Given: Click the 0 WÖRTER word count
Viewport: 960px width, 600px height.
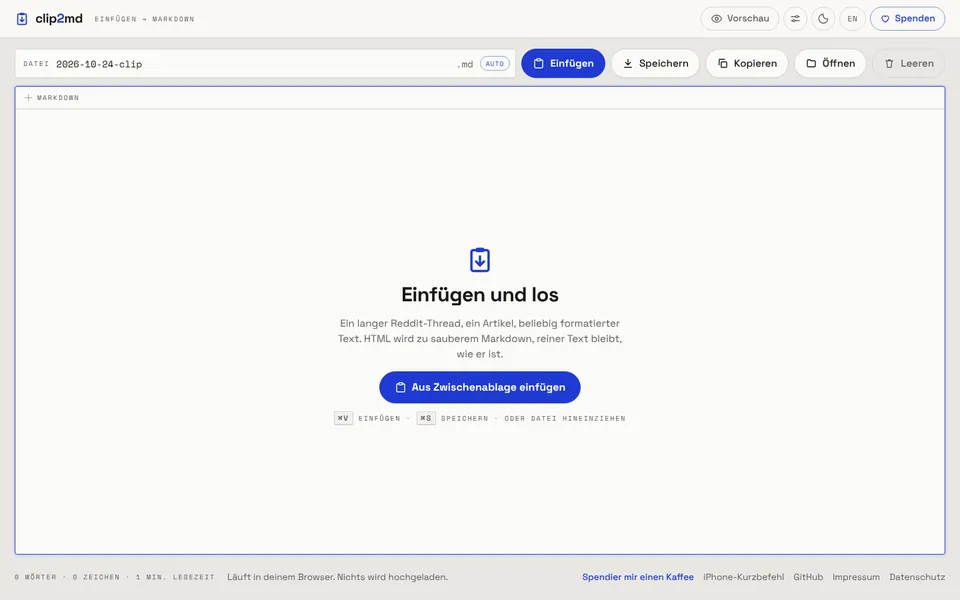Looking at the screenshot, I should (36, 577).
